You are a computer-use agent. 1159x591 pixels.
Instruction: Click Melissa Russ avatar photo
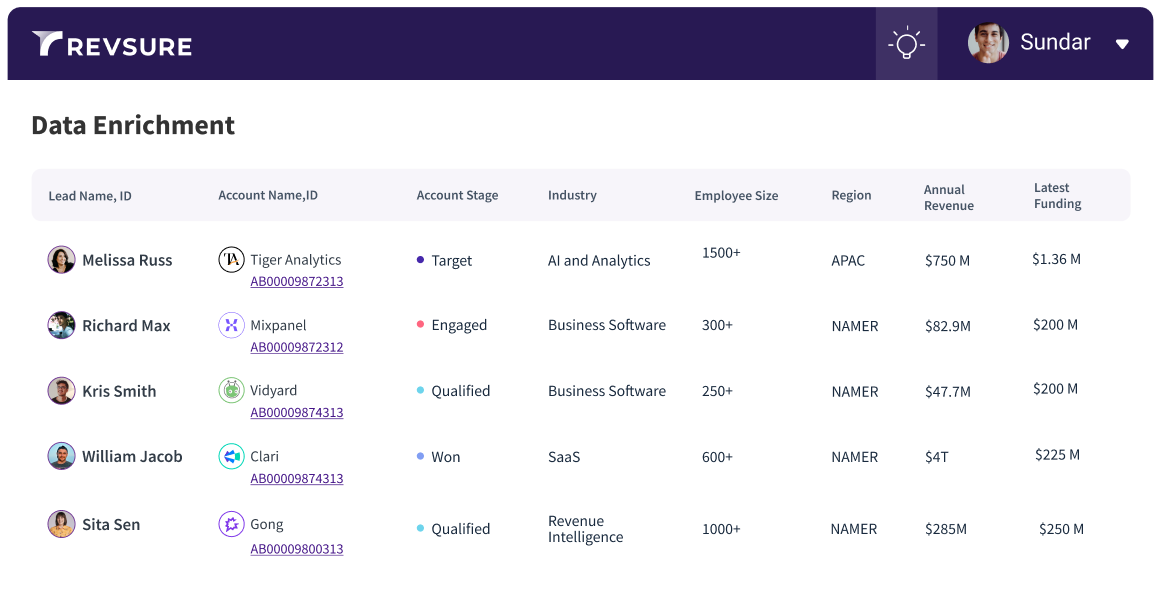(61, 260)
